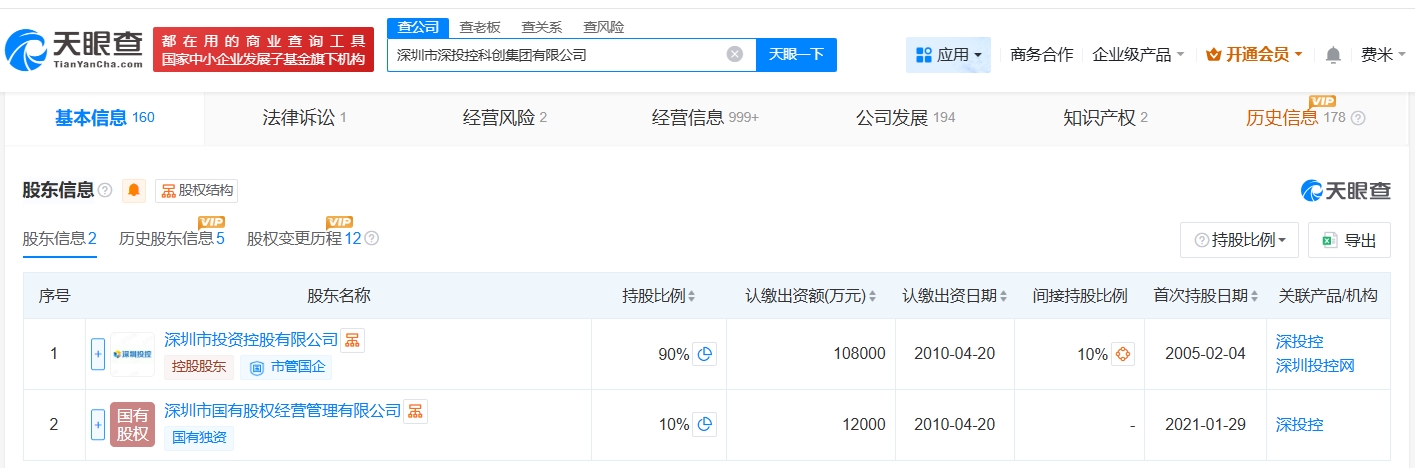Click equity structure icon beside 深圳市国有股权经营管理有限公司
The width and height of the screenshot is (1415, 468).
(415, 410)
